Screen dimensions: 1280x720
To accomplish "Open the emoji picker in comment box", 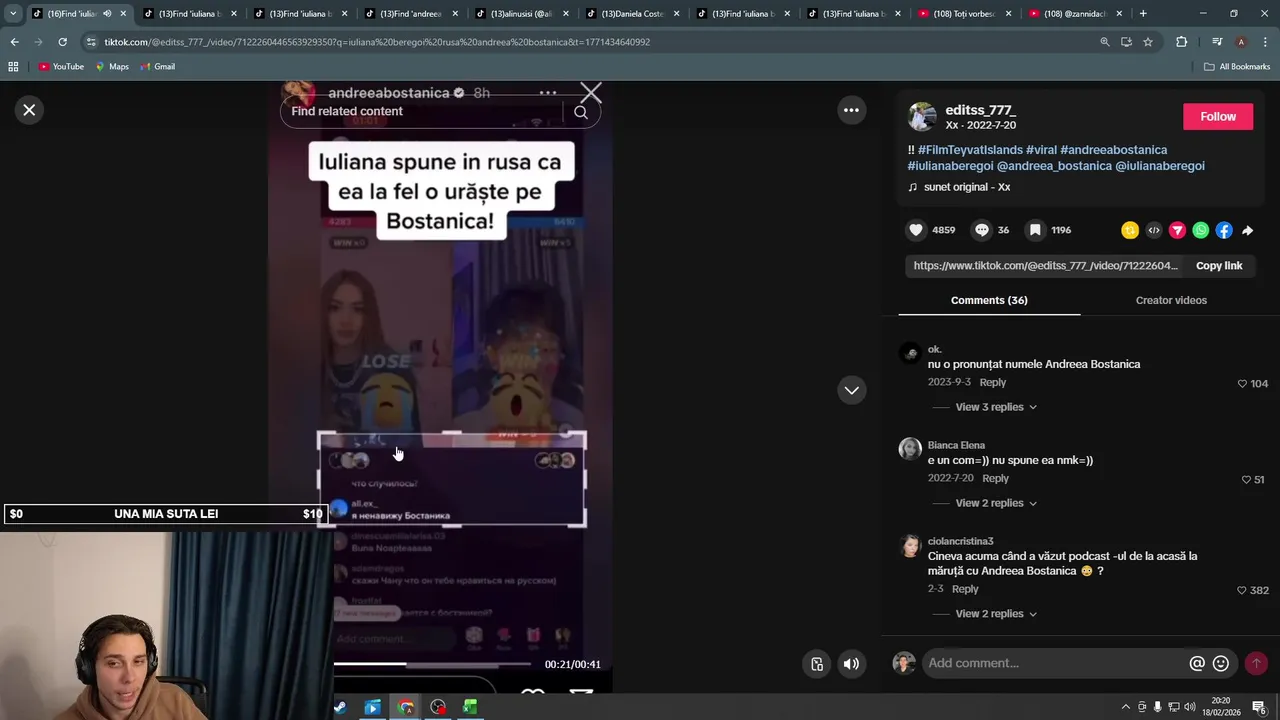I will click(x=1221, y=663).
